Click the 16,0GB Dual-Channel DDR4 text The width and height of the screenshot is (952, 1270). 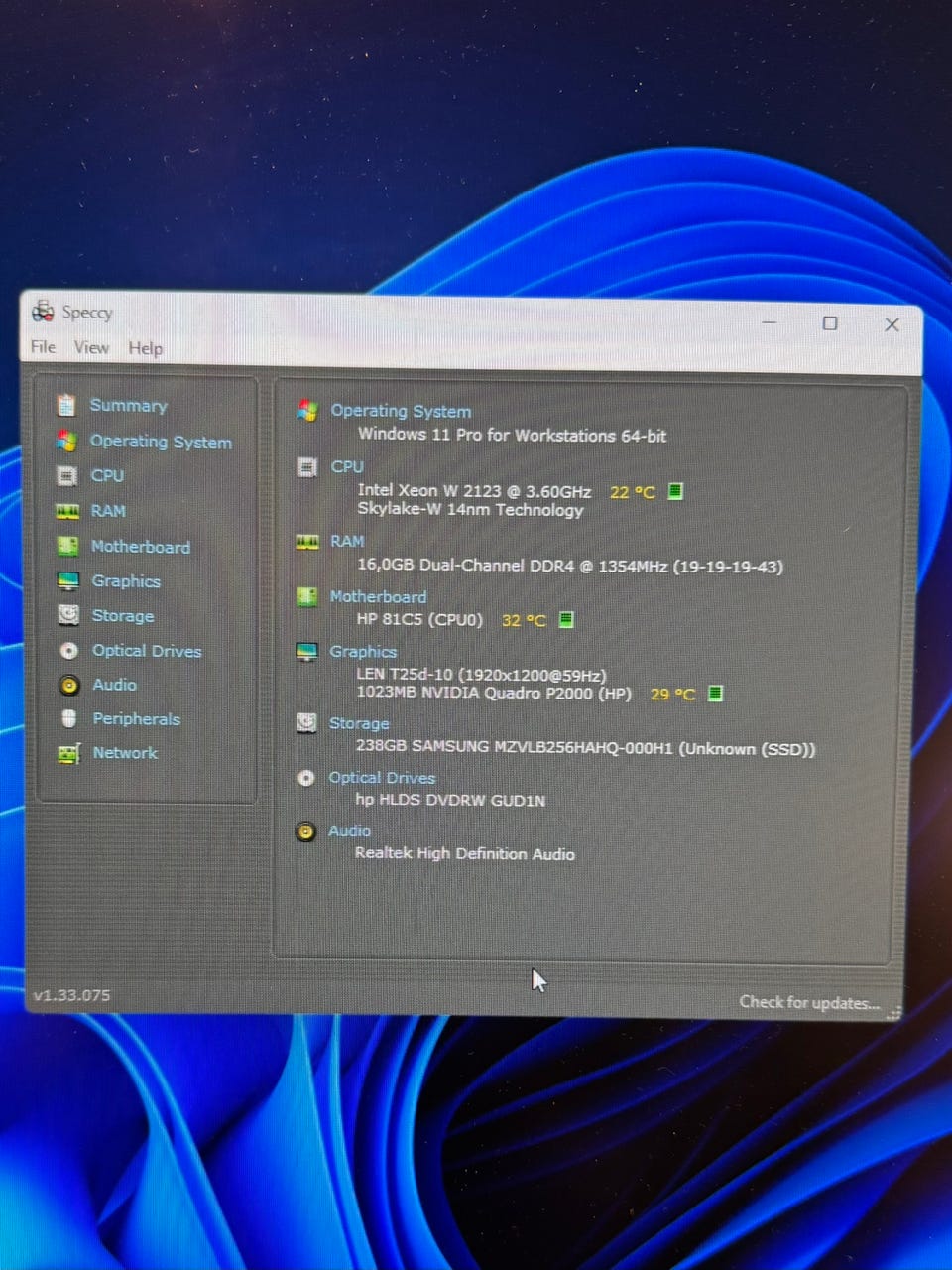tap(570, 566)
